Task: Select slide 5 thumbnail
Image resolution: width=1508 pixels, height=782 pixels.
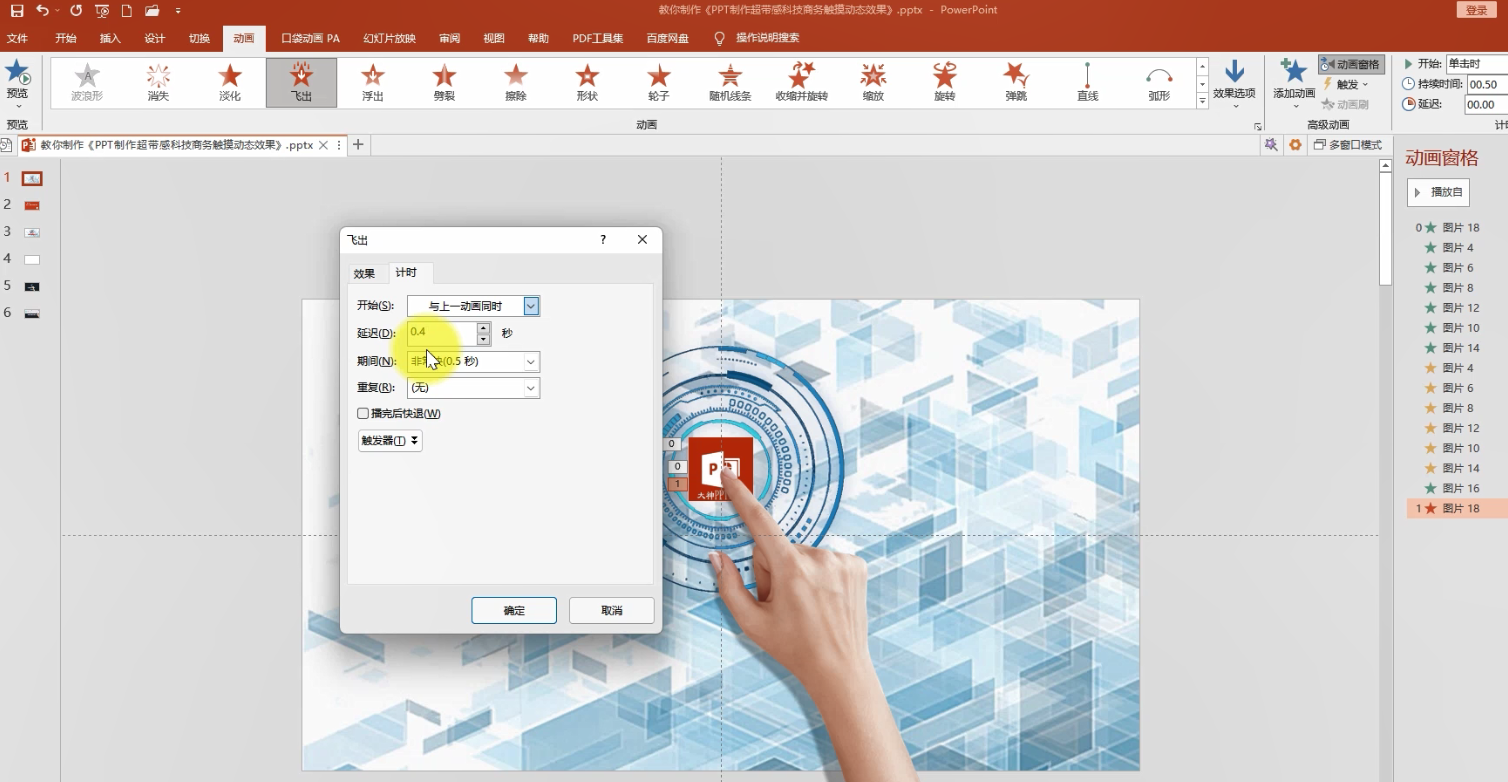Action: [x=32, y=286]
